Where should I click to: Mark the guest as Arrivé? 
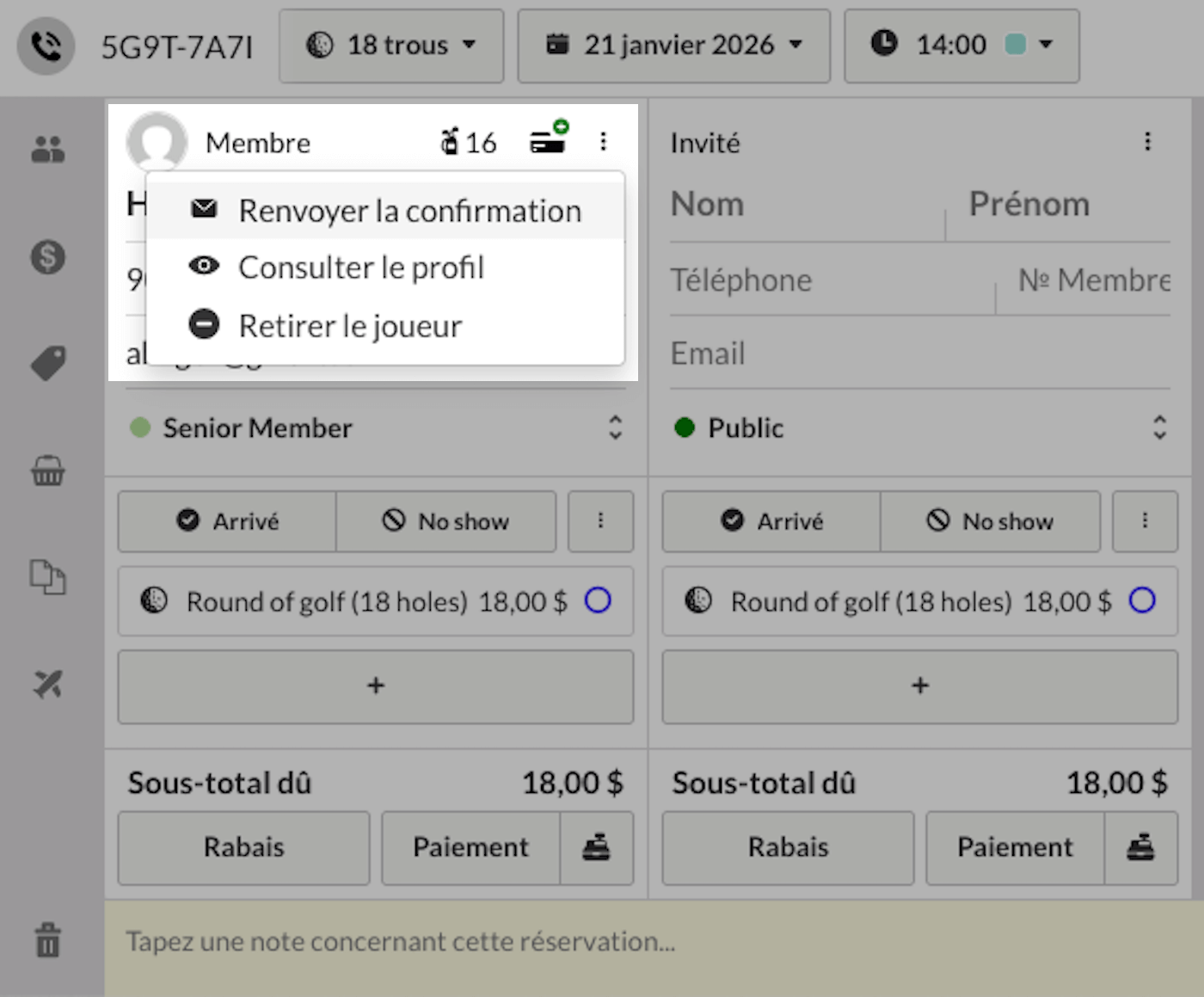point(771,520)
